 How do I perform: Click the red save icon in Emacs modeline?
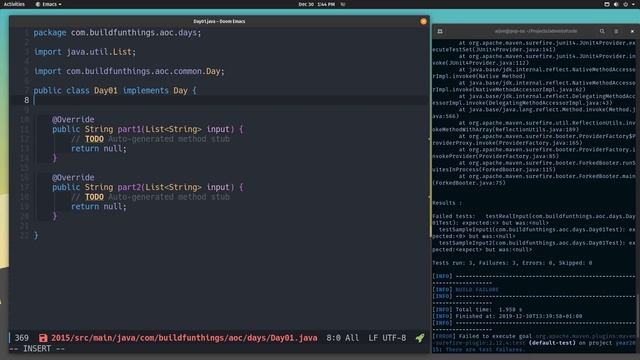point(43,338)
